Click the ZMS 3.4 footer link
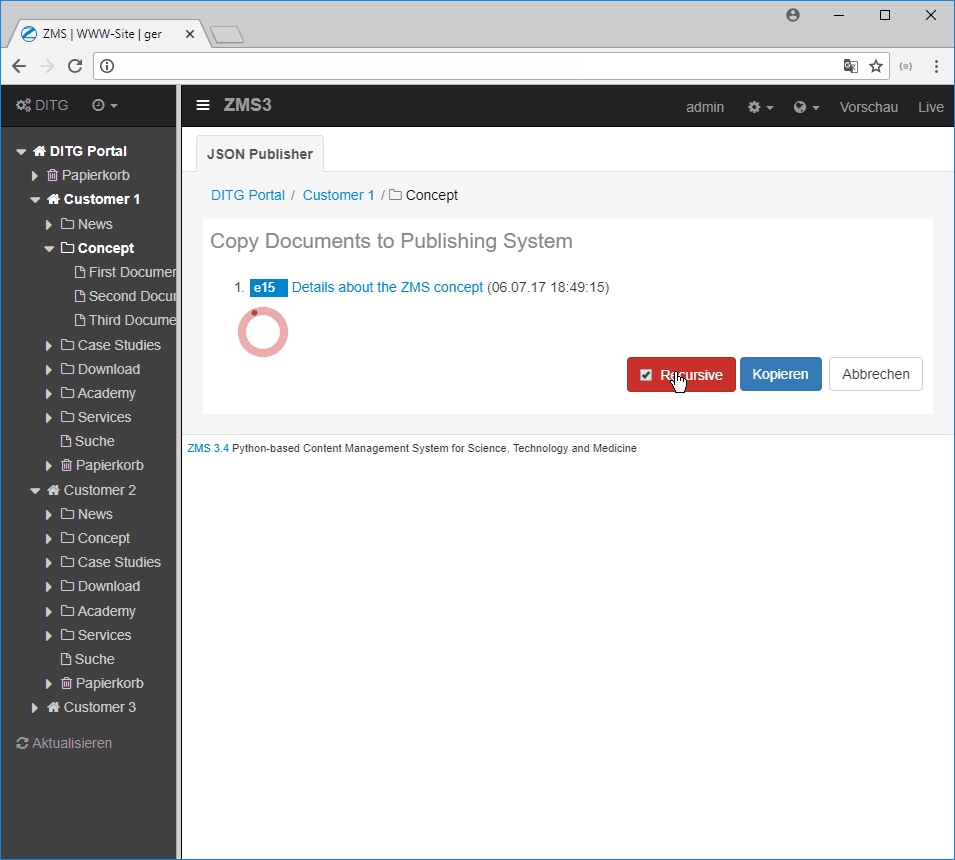Screen dimensions: 955x860 tap(208, 448)
